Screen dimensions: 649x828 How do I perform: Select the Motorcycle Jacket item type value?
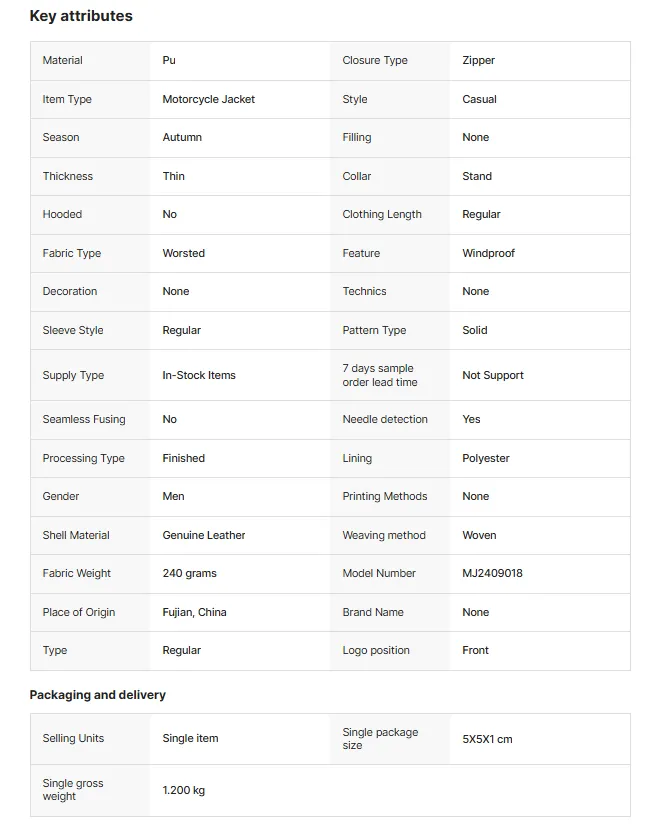[209, 99]
